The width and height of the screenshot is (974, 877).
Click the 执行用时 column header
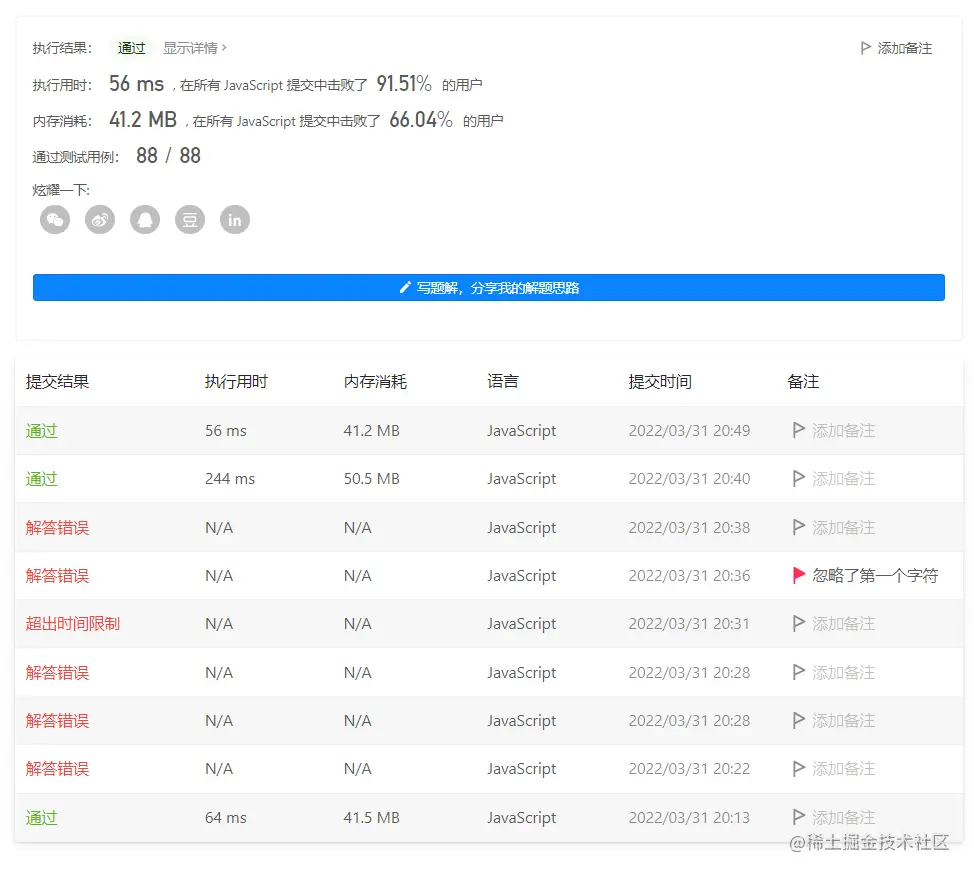coord(236,381)
